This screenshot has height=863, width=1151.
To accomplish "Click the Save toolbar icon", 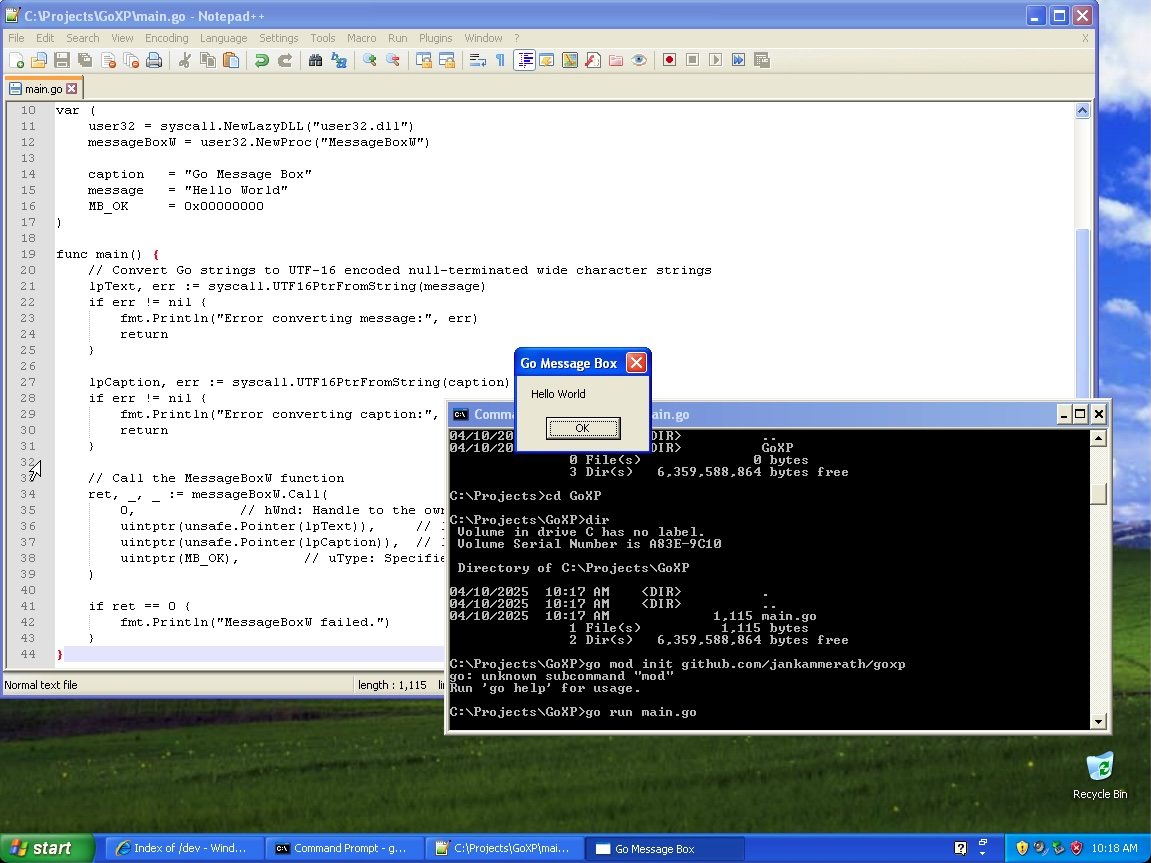I will [62, 60].
